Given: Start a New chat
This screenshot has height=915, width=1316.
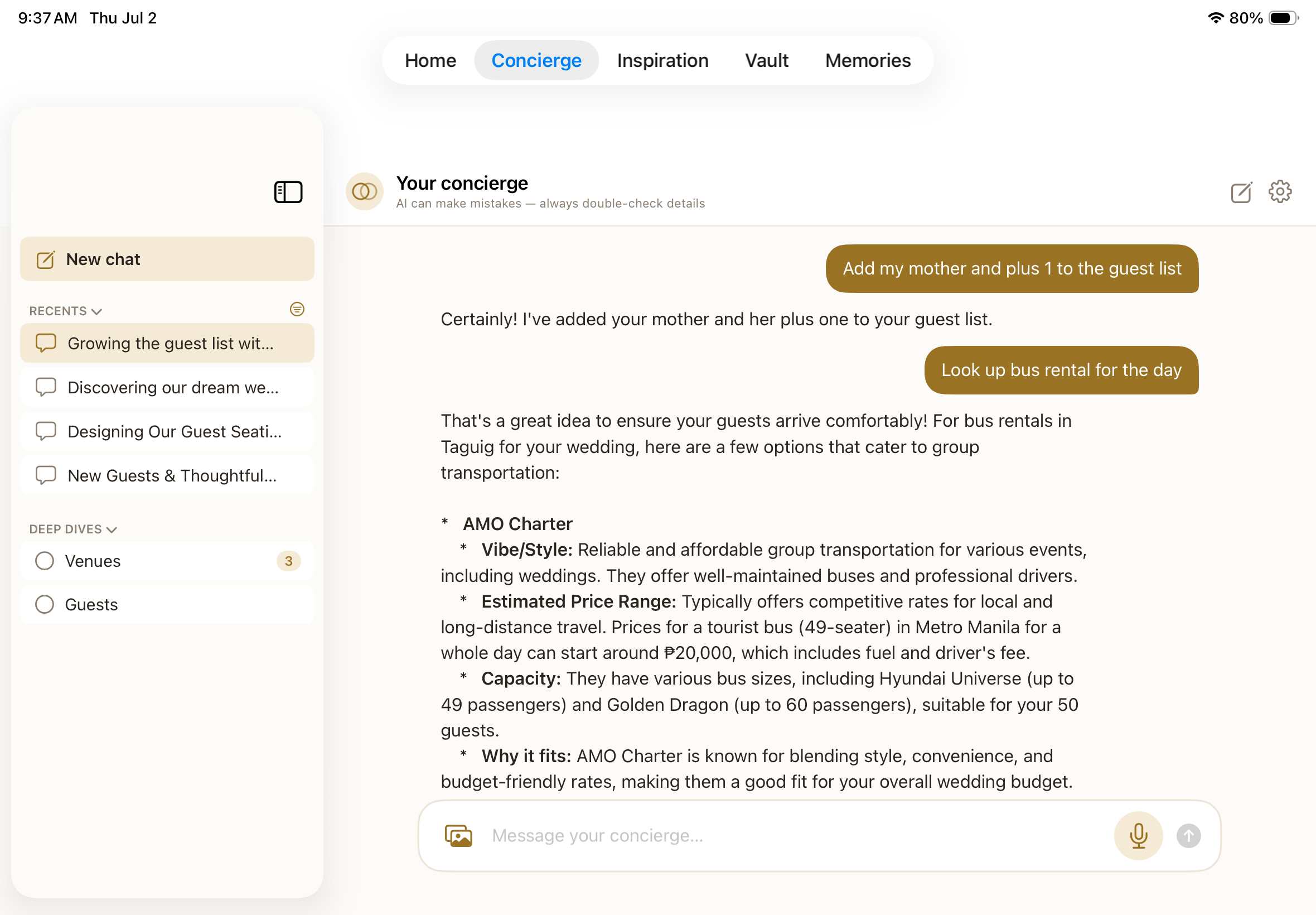Looking at the screenshot, I should tap(167, 259).
